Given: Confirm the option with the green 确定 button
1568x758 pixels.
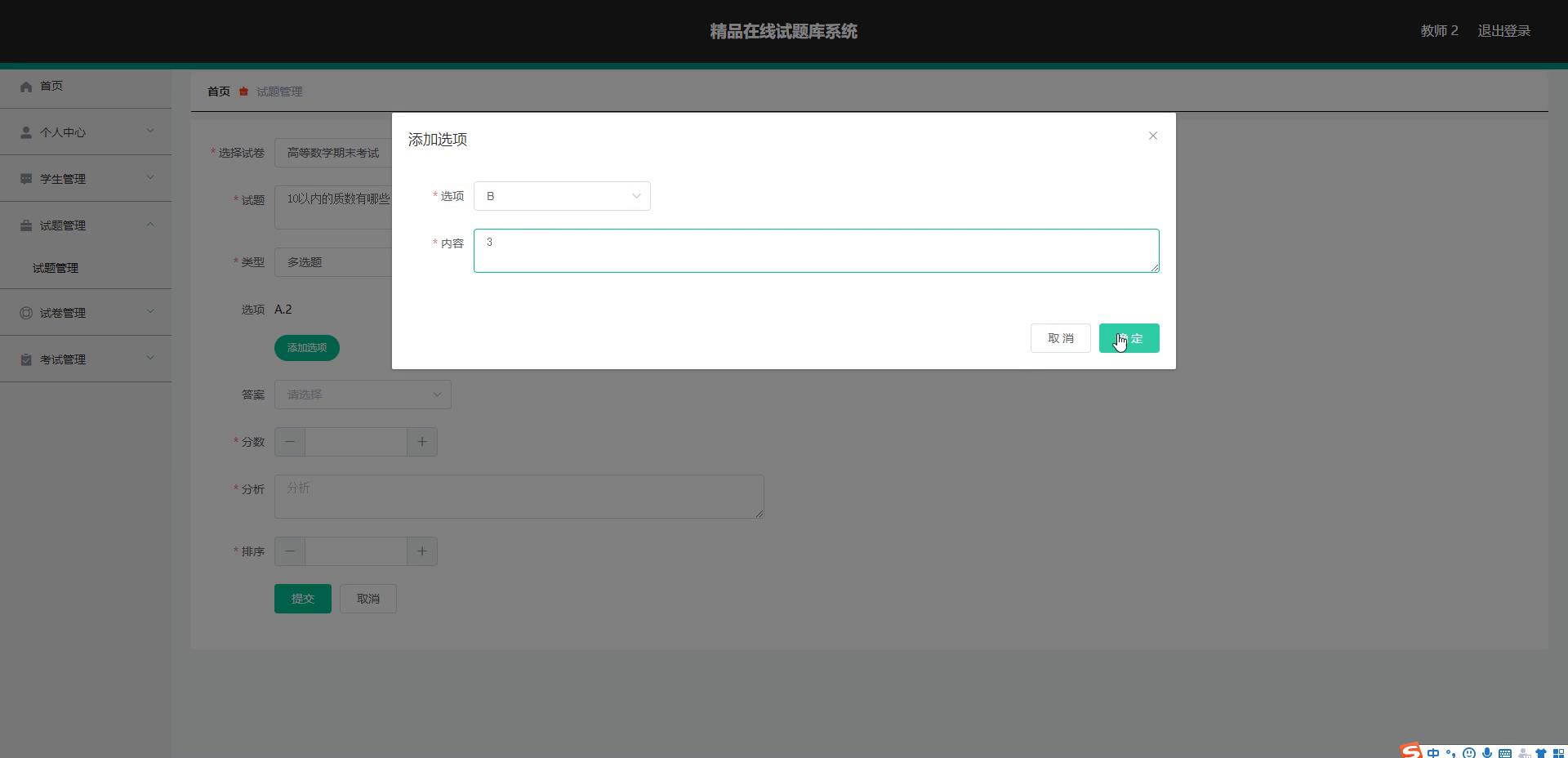Looking at the screenshot, I should tap(1129, 338).
